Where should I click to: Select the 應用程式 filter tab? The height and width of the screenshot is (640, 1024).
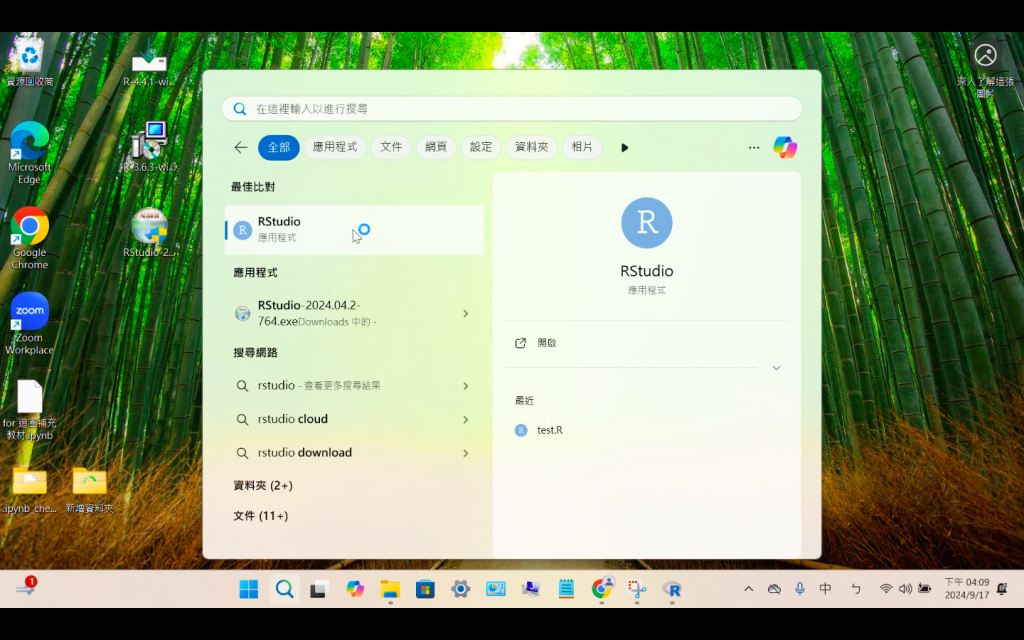point(335,148)
